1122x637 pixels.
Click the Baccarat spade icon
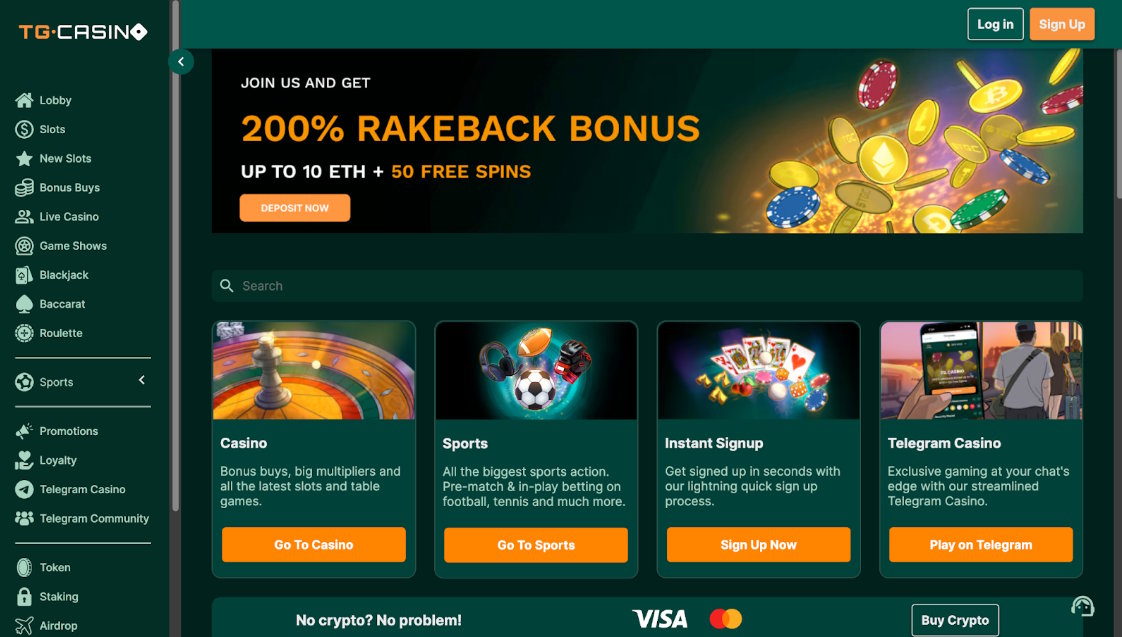point(24,304)
